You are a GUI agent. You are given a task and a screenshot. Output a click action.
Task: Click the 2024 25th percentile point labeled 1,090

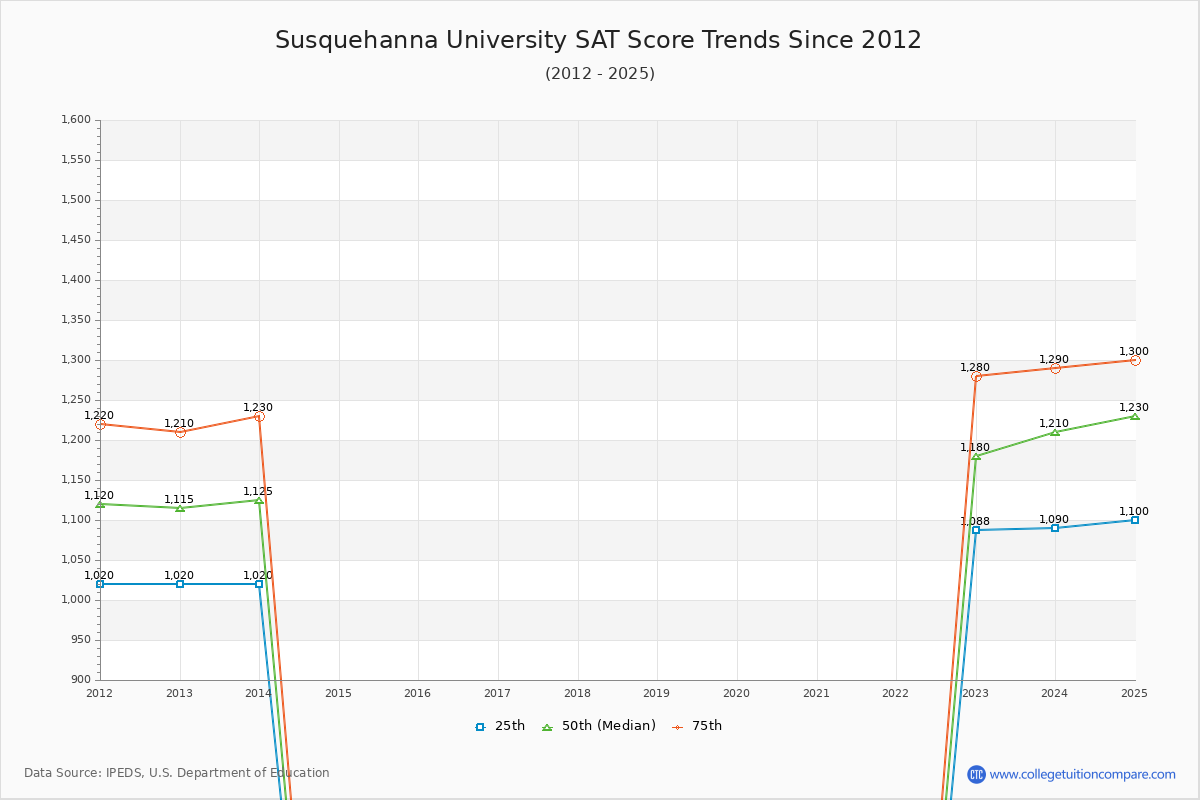pos(1055,528)
